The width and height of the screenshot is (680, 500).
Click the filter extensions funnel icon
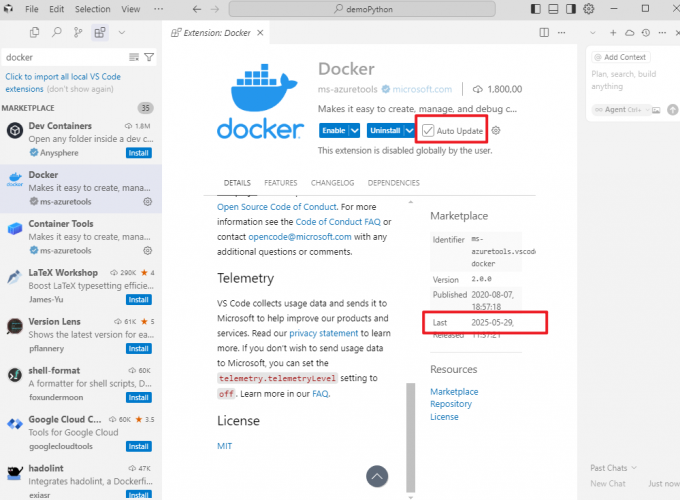coord(149,57)
